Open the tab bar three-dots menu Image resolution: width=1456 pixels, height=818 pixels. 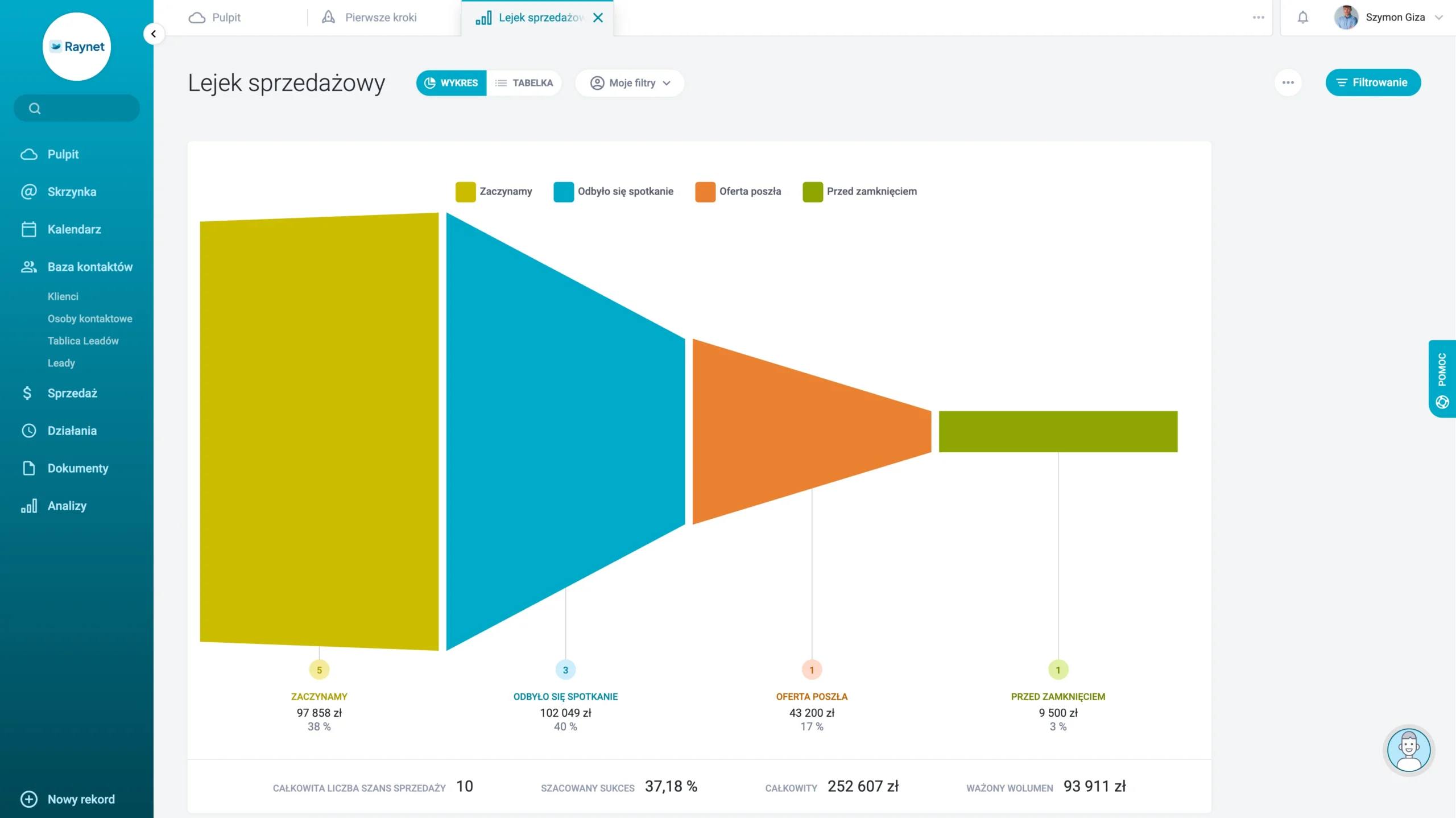(1258, 18)
